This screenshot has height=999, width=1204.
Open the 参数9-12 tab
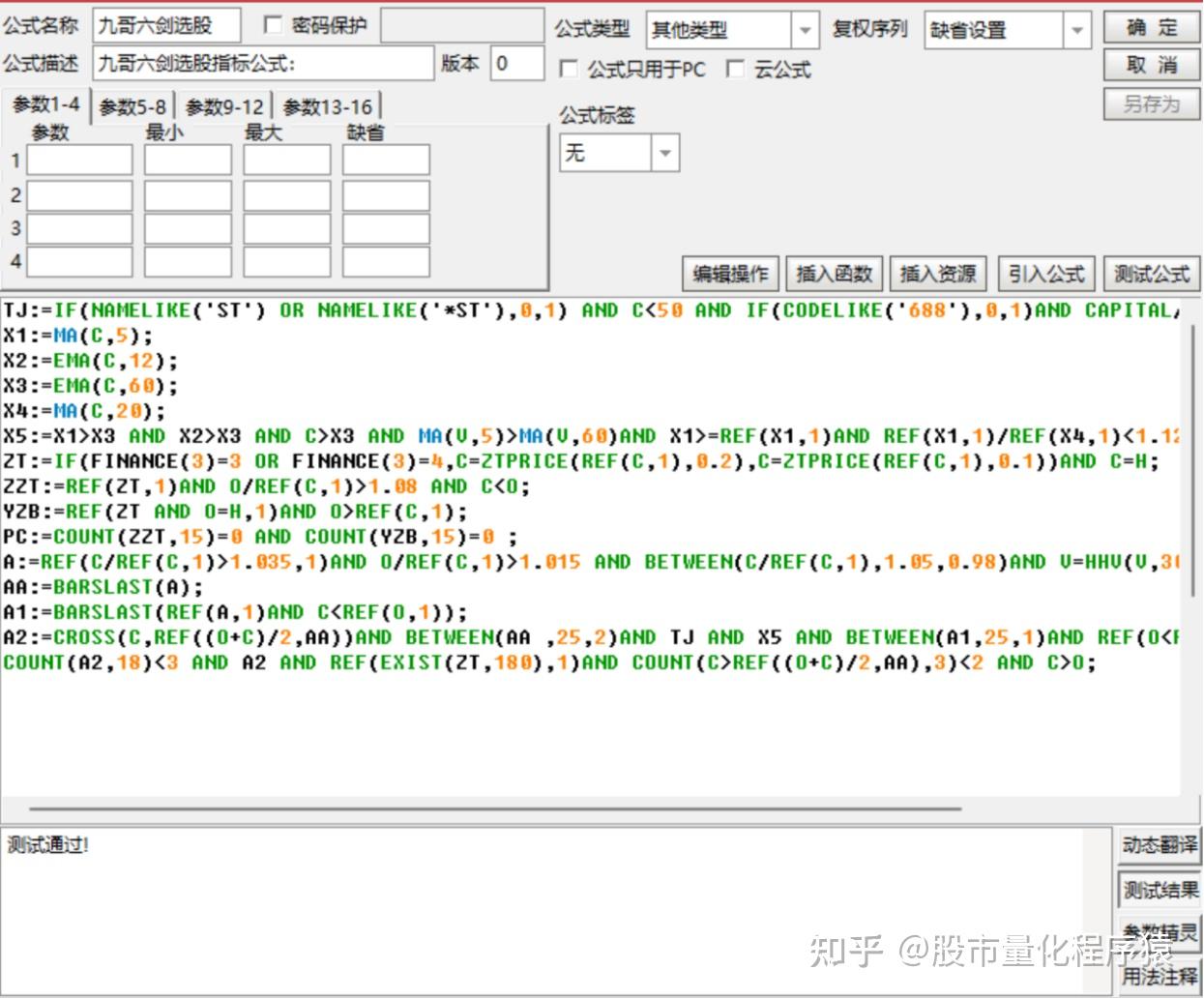click(x=224, y=107)
